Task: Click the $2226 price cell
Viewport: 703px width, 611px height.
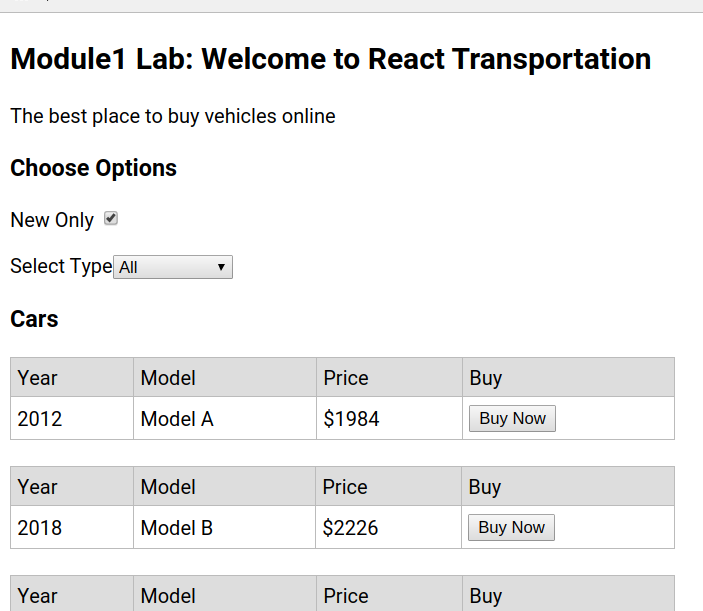Action: click(350, 528)
